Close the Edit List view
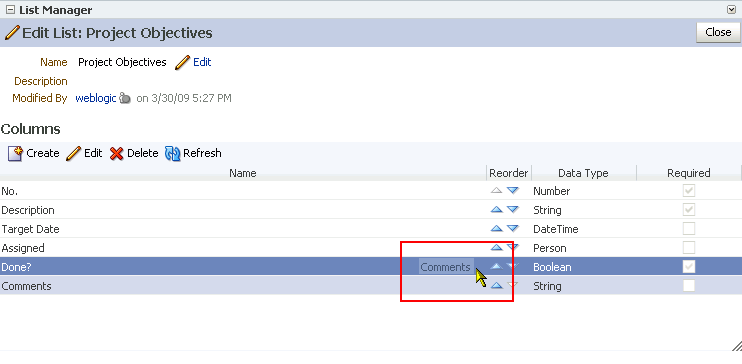The height and width of the screenshot is (364, 742). pos(718,32)
